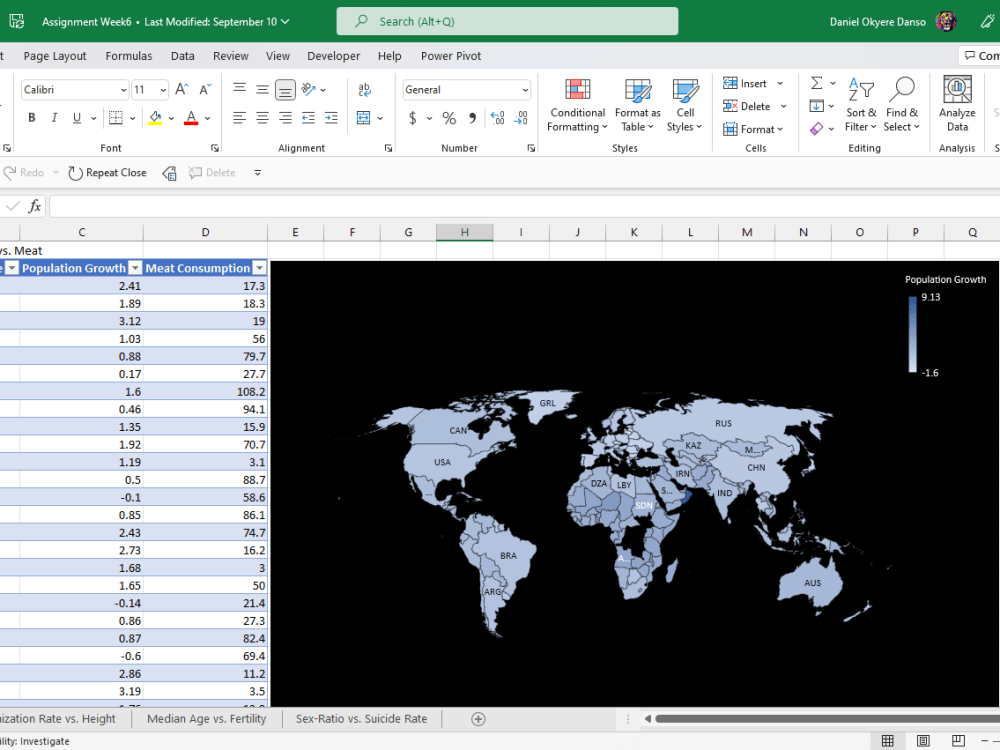Apply Comma Style
1000x750 pixels.
473,118
